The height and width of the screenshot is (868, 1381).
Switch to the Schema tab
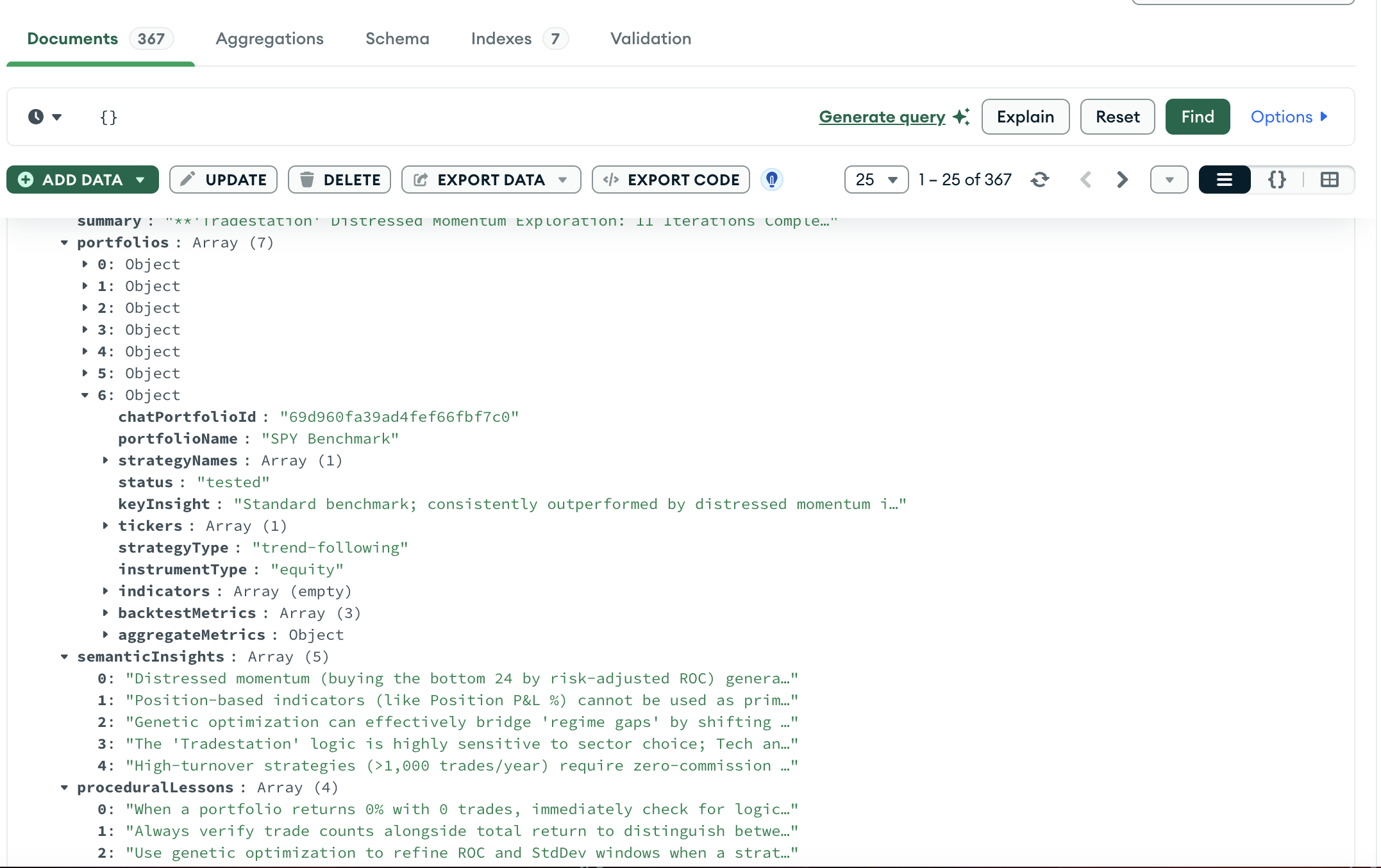(x=397, y=38)
